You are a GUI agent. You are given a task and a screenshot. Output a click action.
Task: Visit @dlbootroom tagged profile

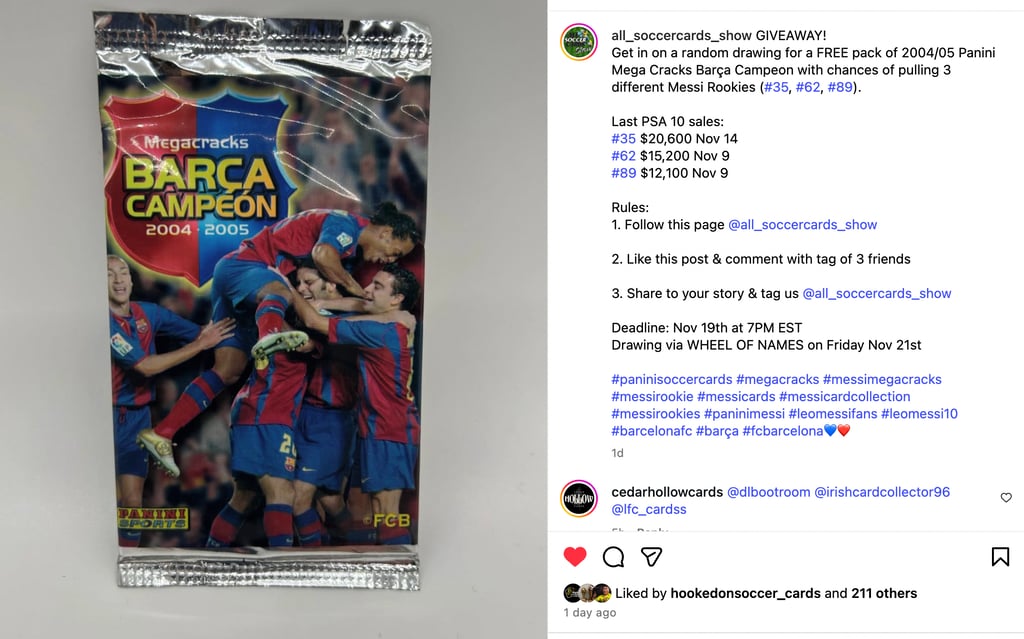point(768,492)
